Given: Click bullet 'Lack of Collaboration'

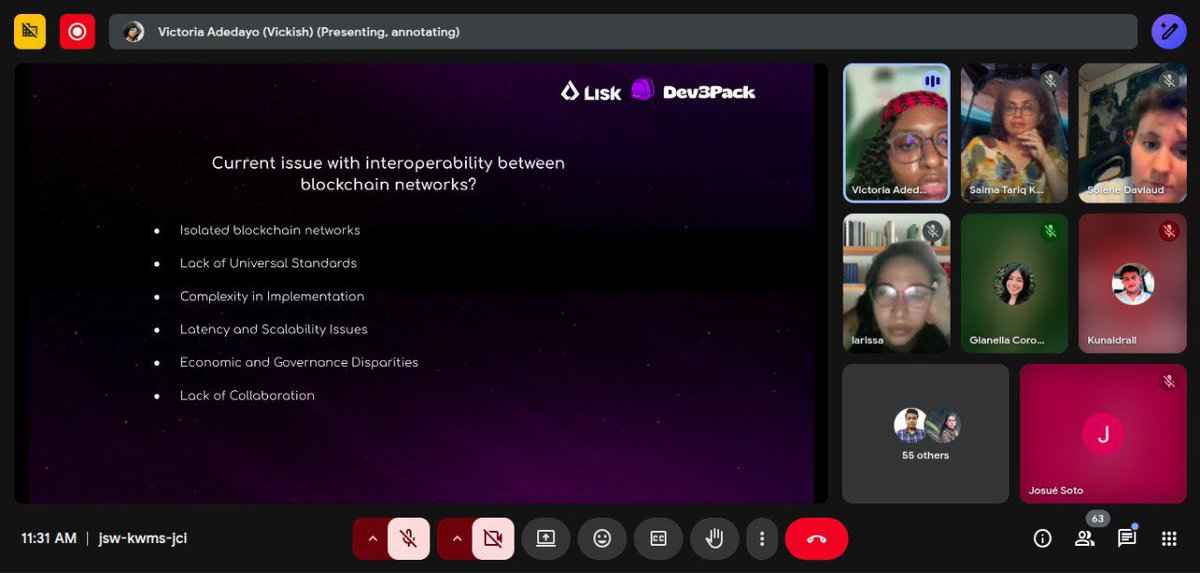Looking at the screenshot, I should tap(247, 395).
